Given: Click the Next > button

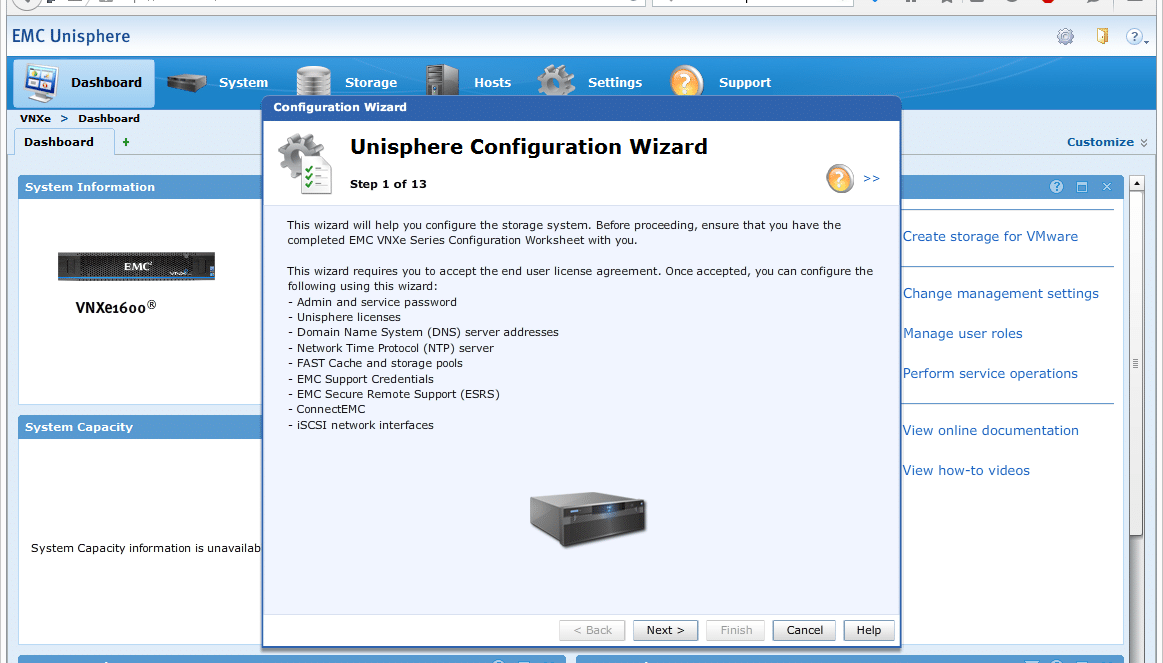Looking at the screenshot, I should pos(665,630).
